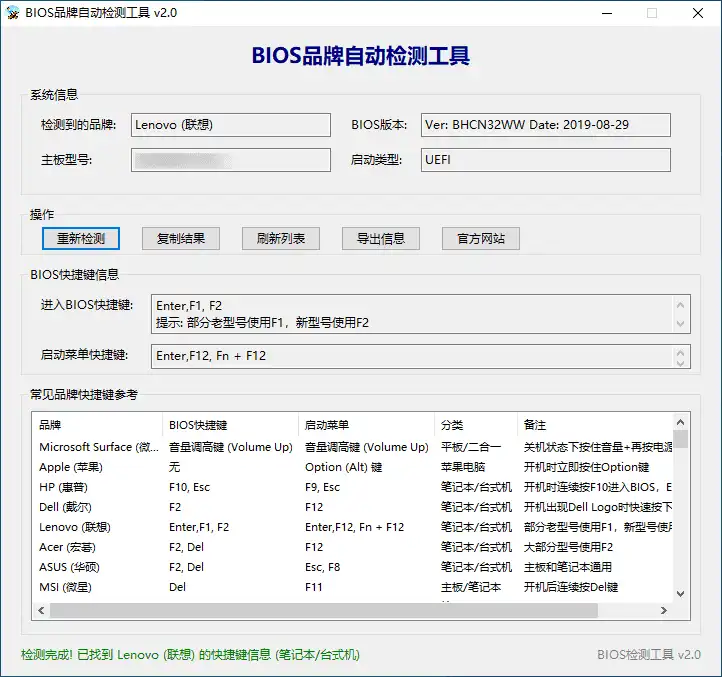Select the Apple (苹果) row
This screenshot has width=722, height=677.
point(352,467)
